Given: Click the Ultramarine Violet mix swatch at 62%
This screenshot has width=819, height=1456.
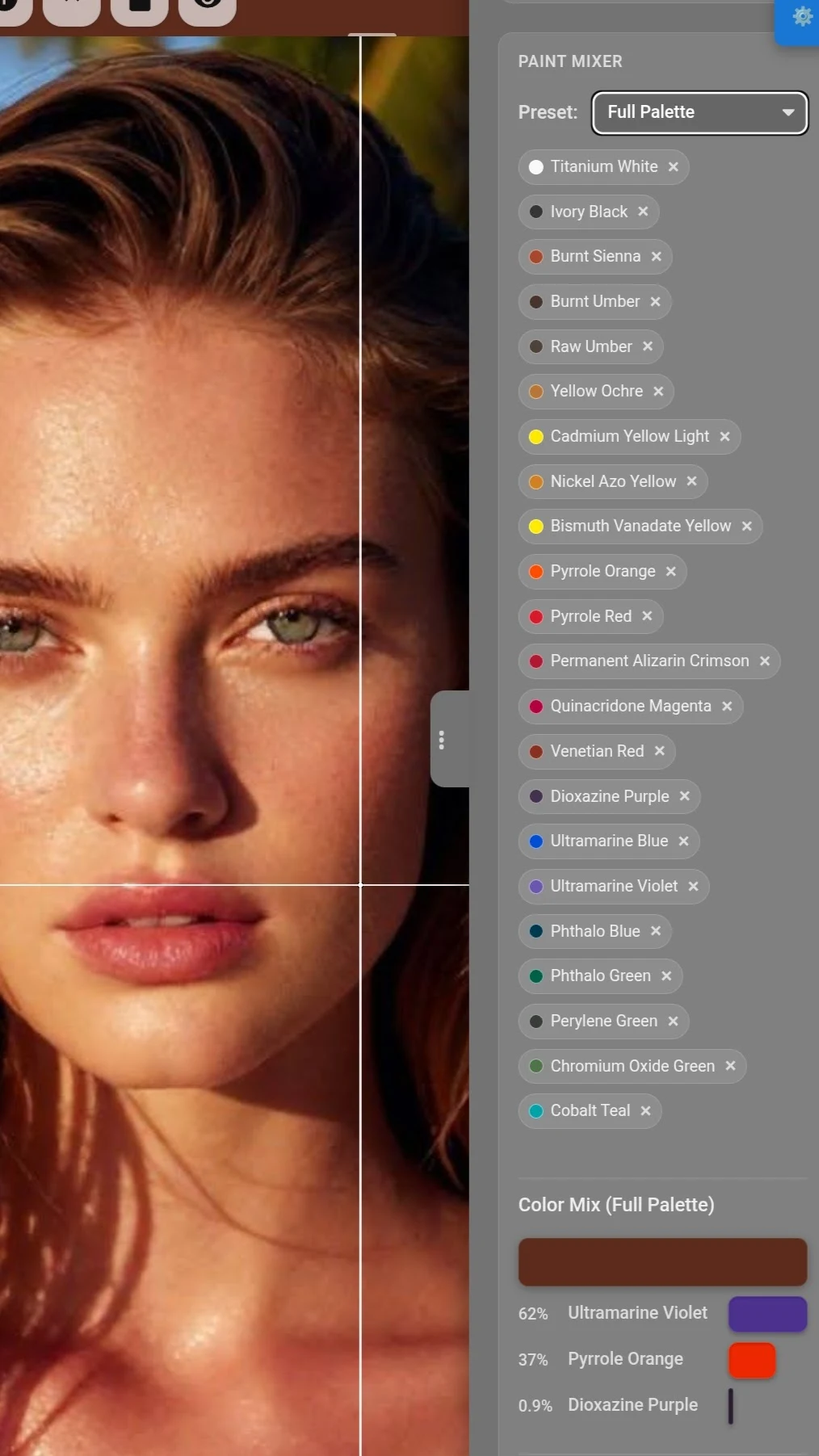Looking at the screenshot, I should [x=767, y=1314].
